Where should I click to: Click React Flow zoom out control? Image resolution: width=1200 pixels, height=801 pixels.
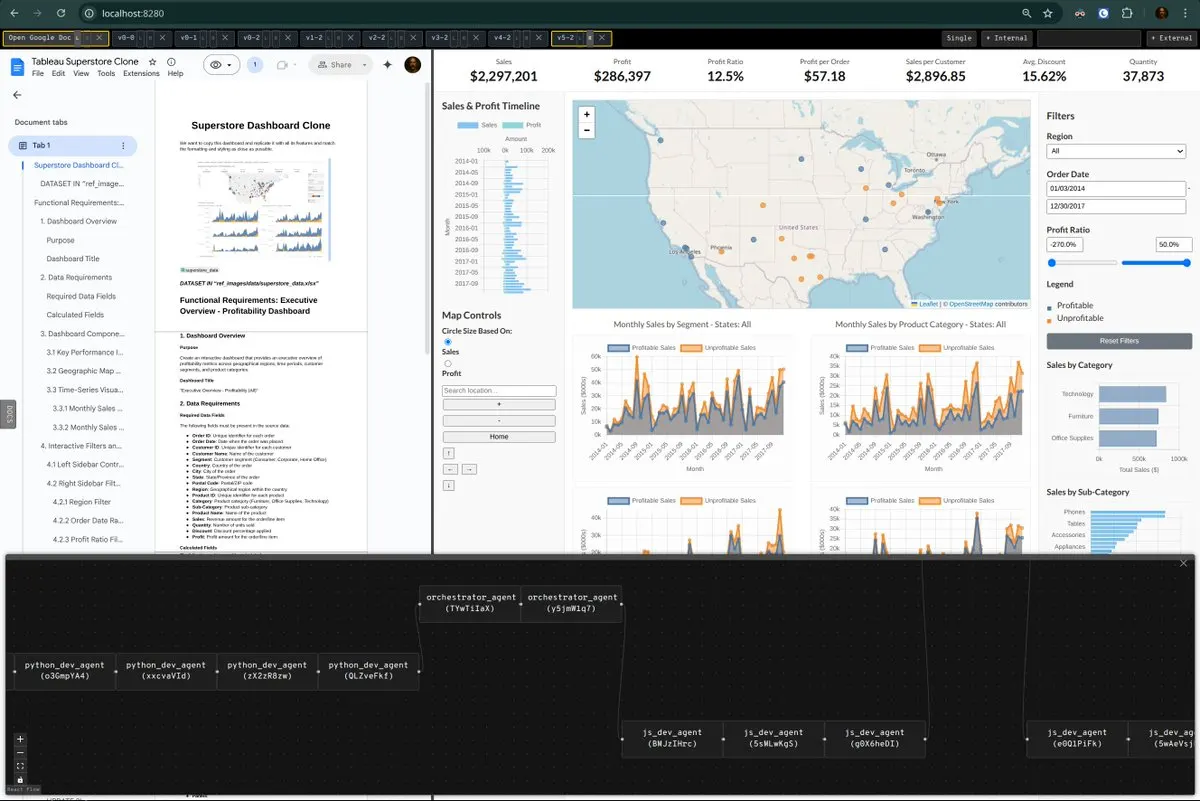(x=20, y=752)
